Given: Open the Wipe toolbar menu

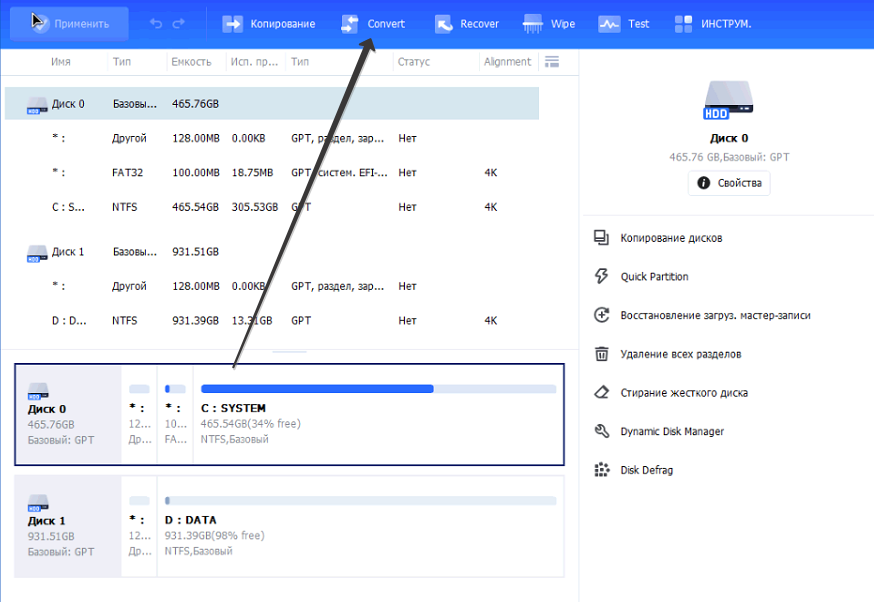Looking at the screenshot, I should pyautogui.click(x=550, y=23).
